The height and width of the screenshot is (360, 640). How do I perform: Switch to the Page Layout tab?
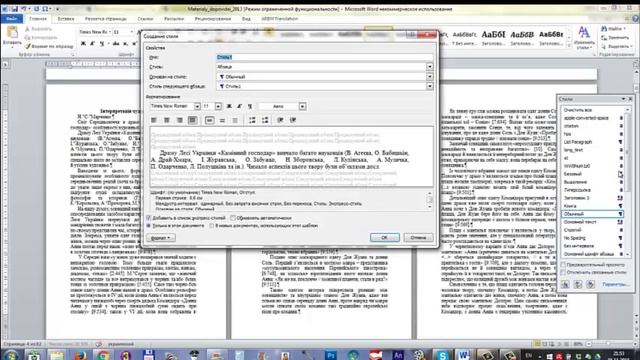(x=106, y=19)
